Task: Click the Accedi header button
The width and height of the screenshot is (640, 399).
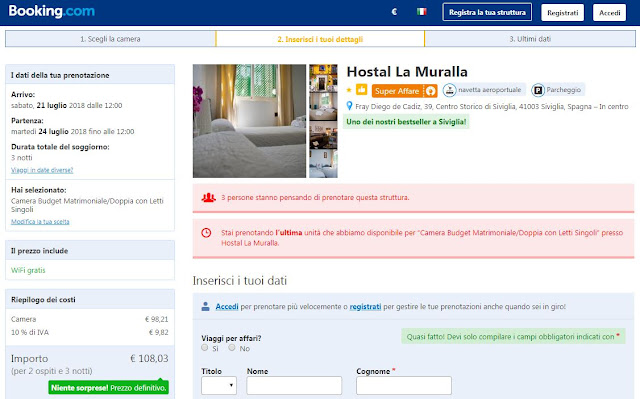Action: coord(609,13)
